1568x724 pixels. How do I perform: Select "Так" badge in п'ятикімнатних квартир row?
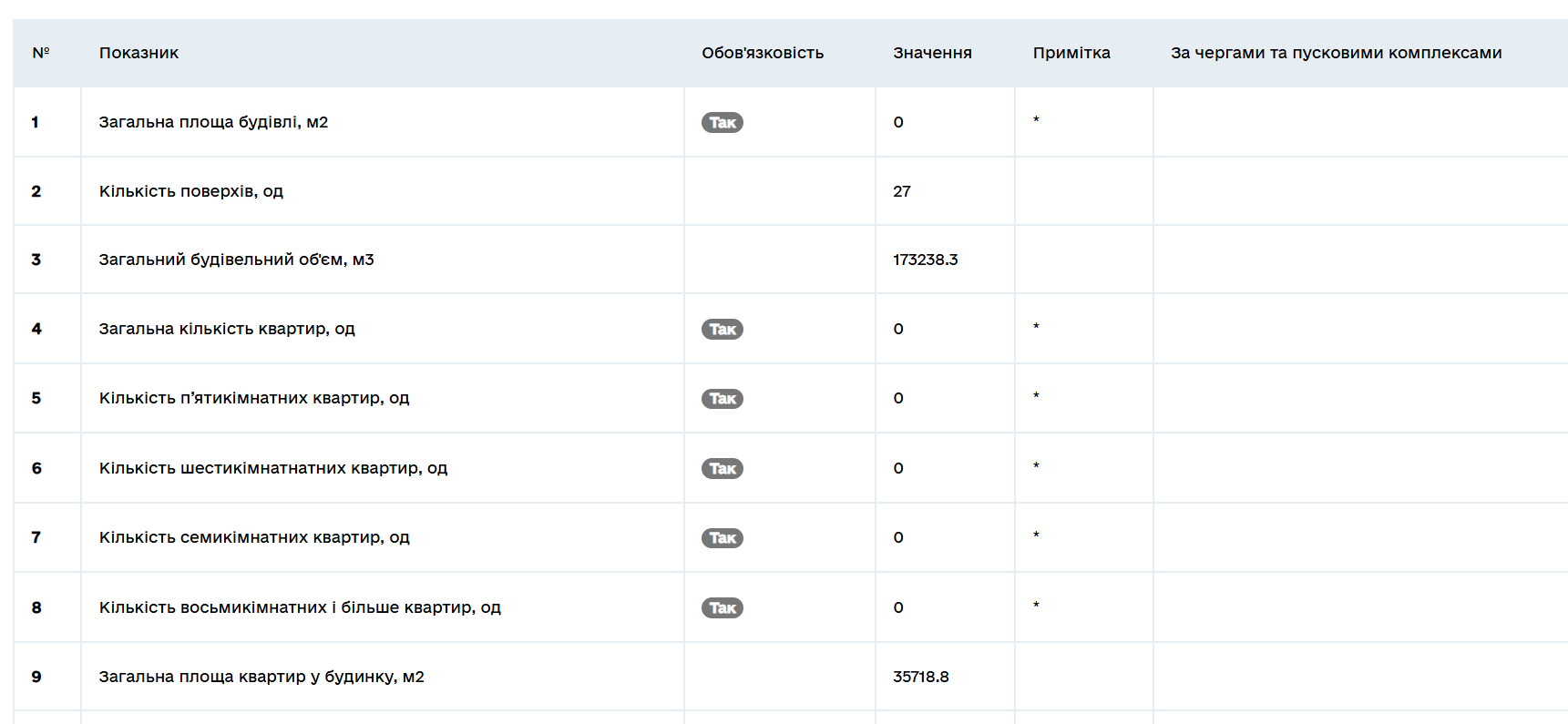pyautogui.click(x=722, y=399)
